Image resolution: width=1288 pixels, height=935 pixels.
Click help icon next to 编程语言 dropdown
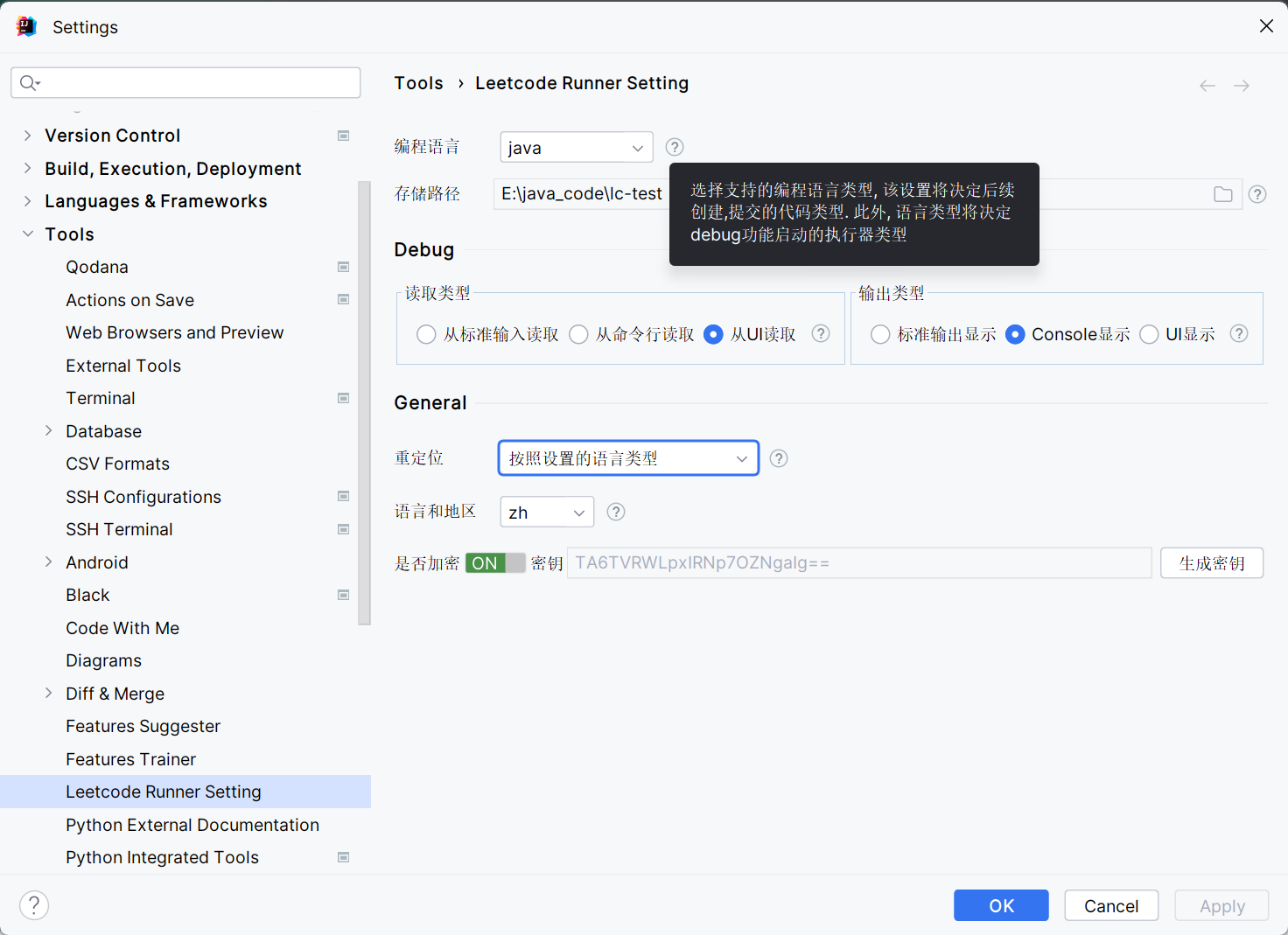675,147
